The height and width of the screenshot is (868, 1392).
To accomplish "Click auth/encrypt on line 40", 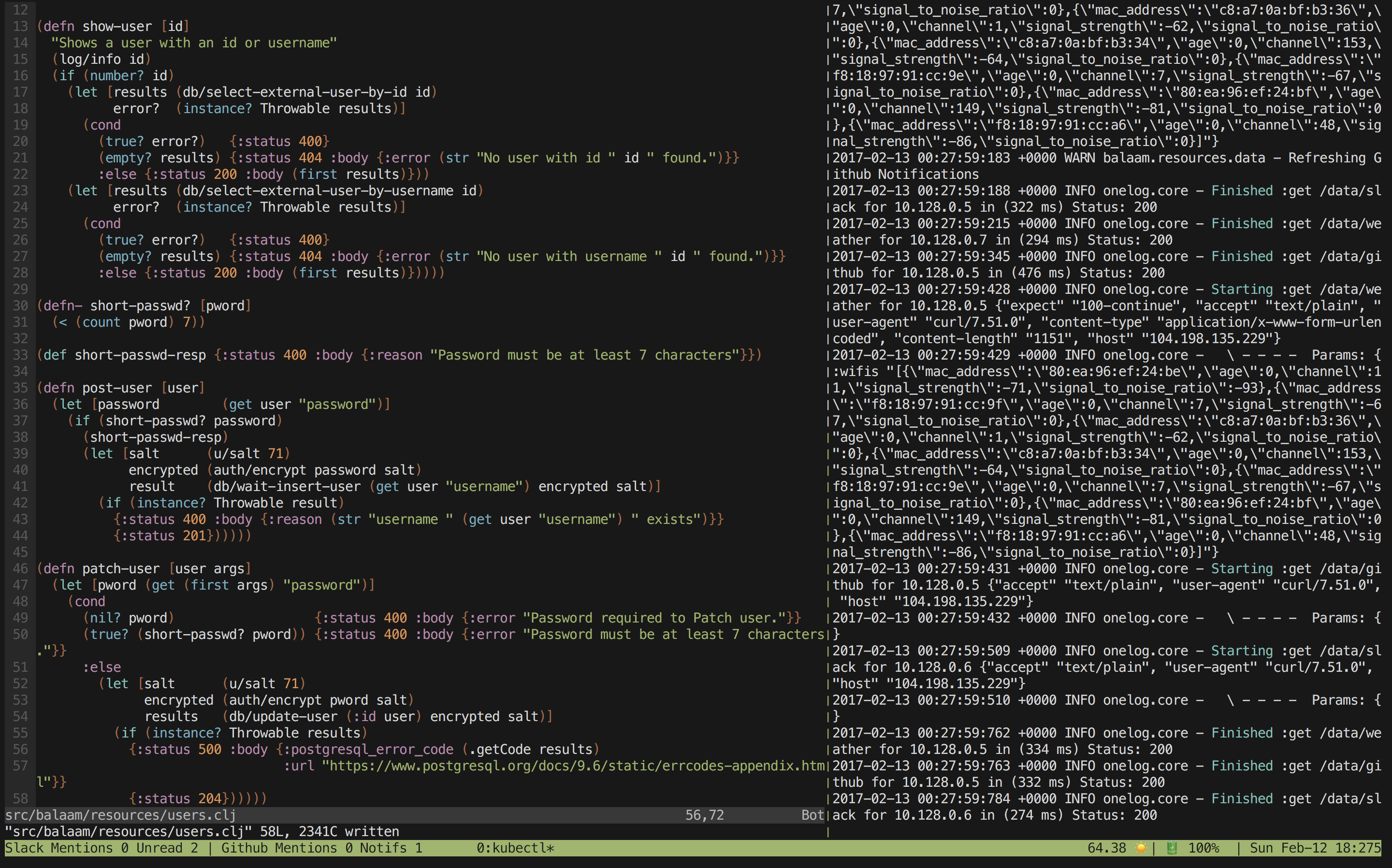I will [x=260, y=470].
